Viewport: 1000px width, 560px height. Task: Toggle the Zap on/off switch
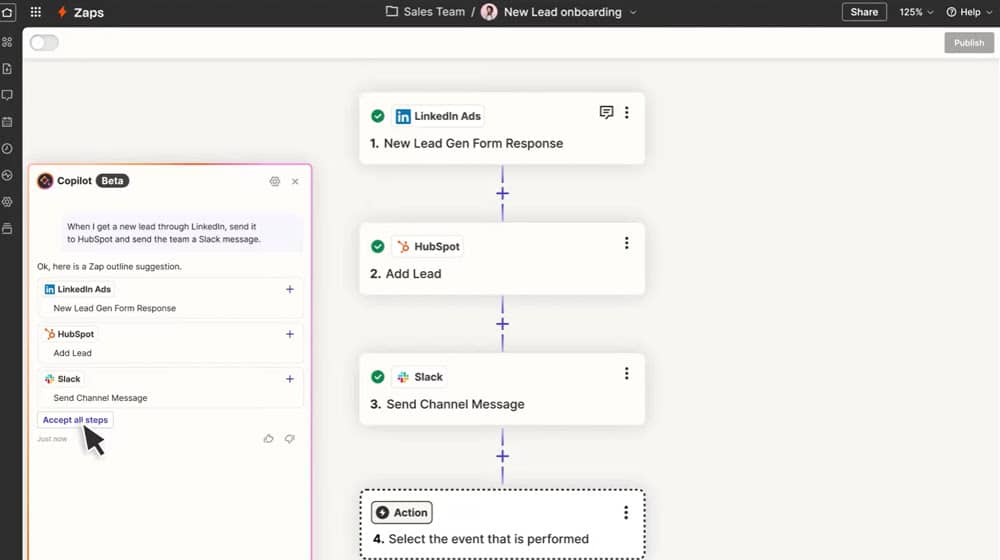(x=44, y=43)
